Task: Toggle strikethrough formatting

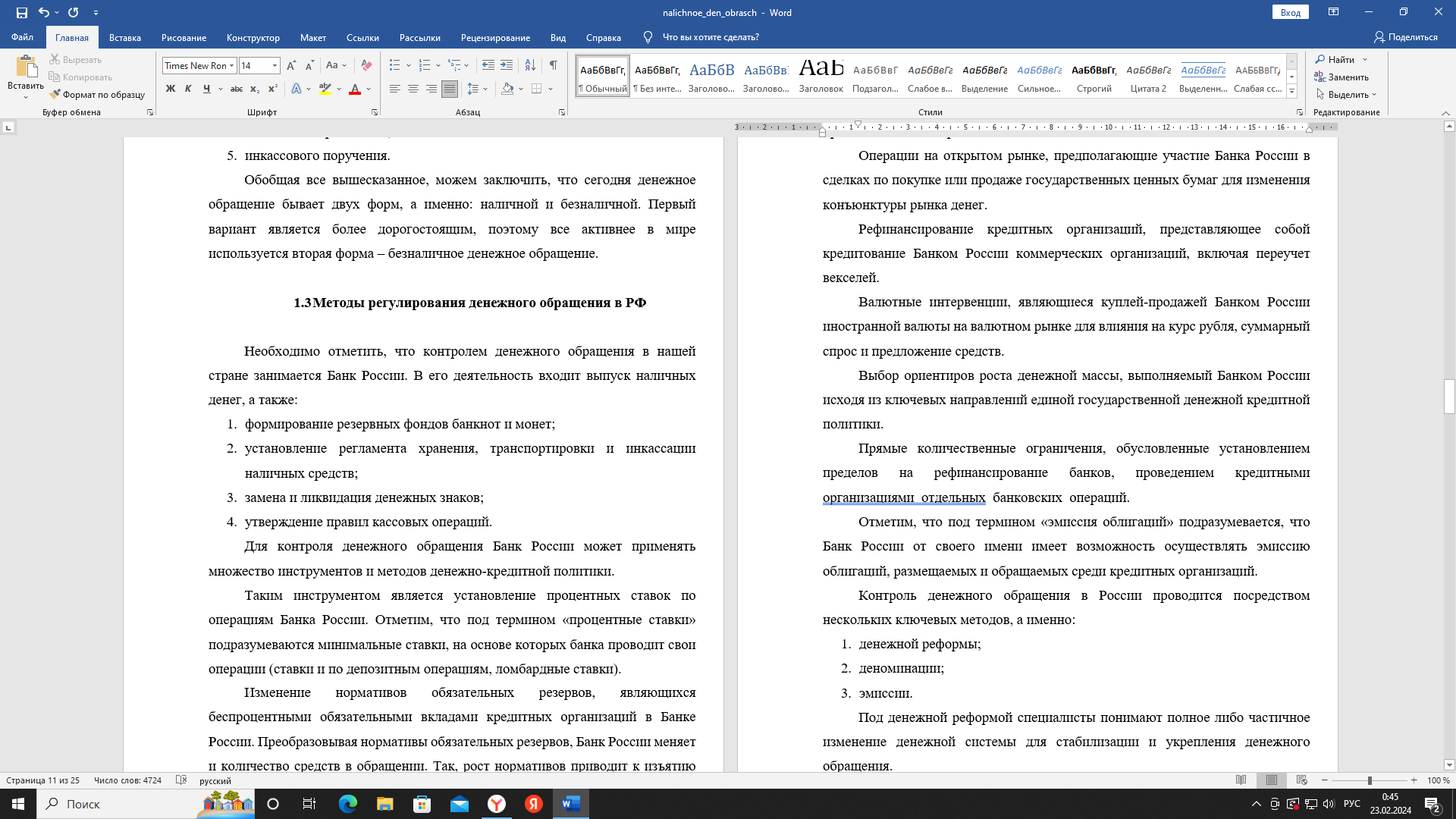Action: tap(237, 89)
